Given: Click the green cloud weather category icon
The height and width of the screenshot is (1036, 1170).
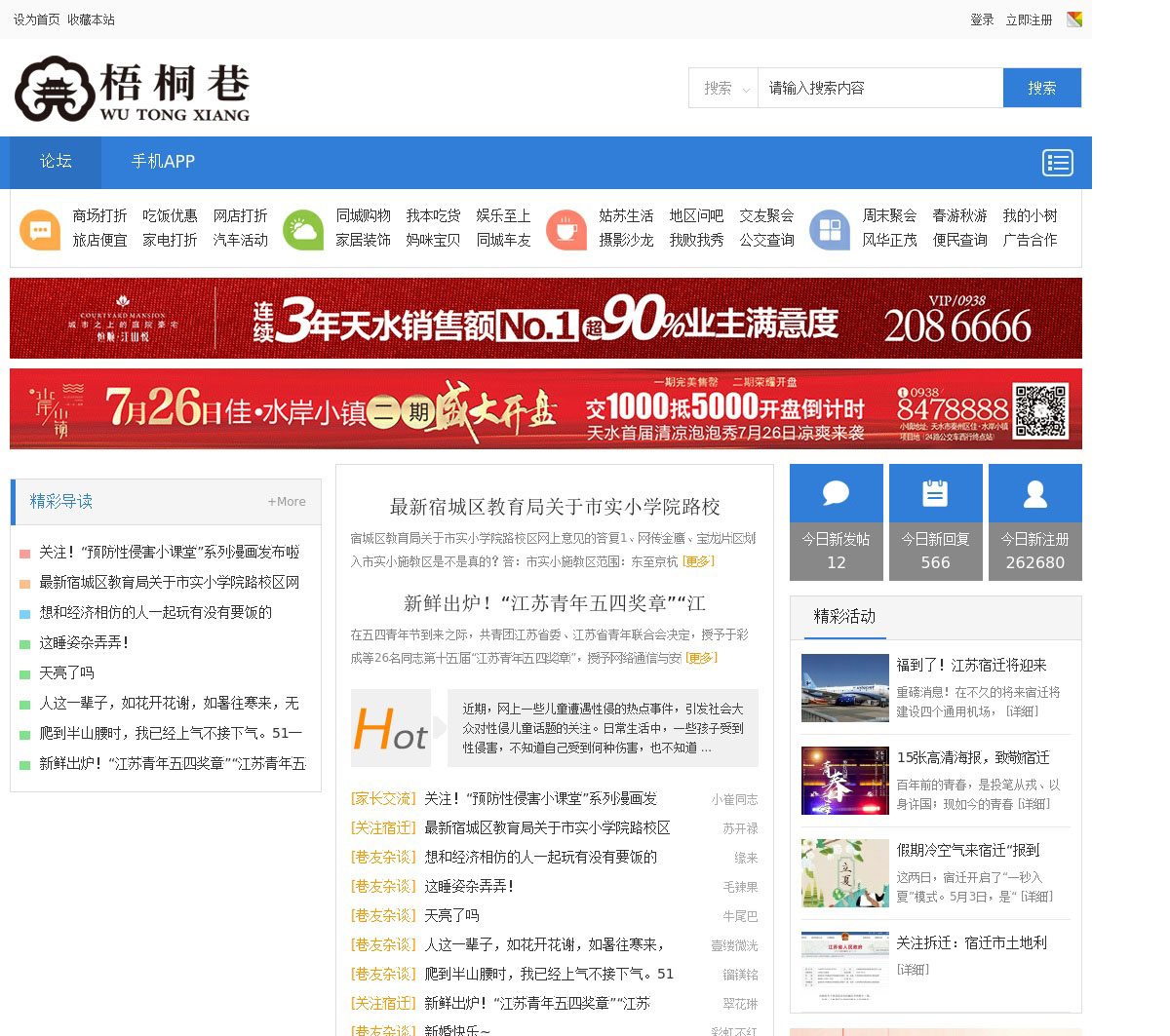Looking at the screenshot, I should (303, 230).
